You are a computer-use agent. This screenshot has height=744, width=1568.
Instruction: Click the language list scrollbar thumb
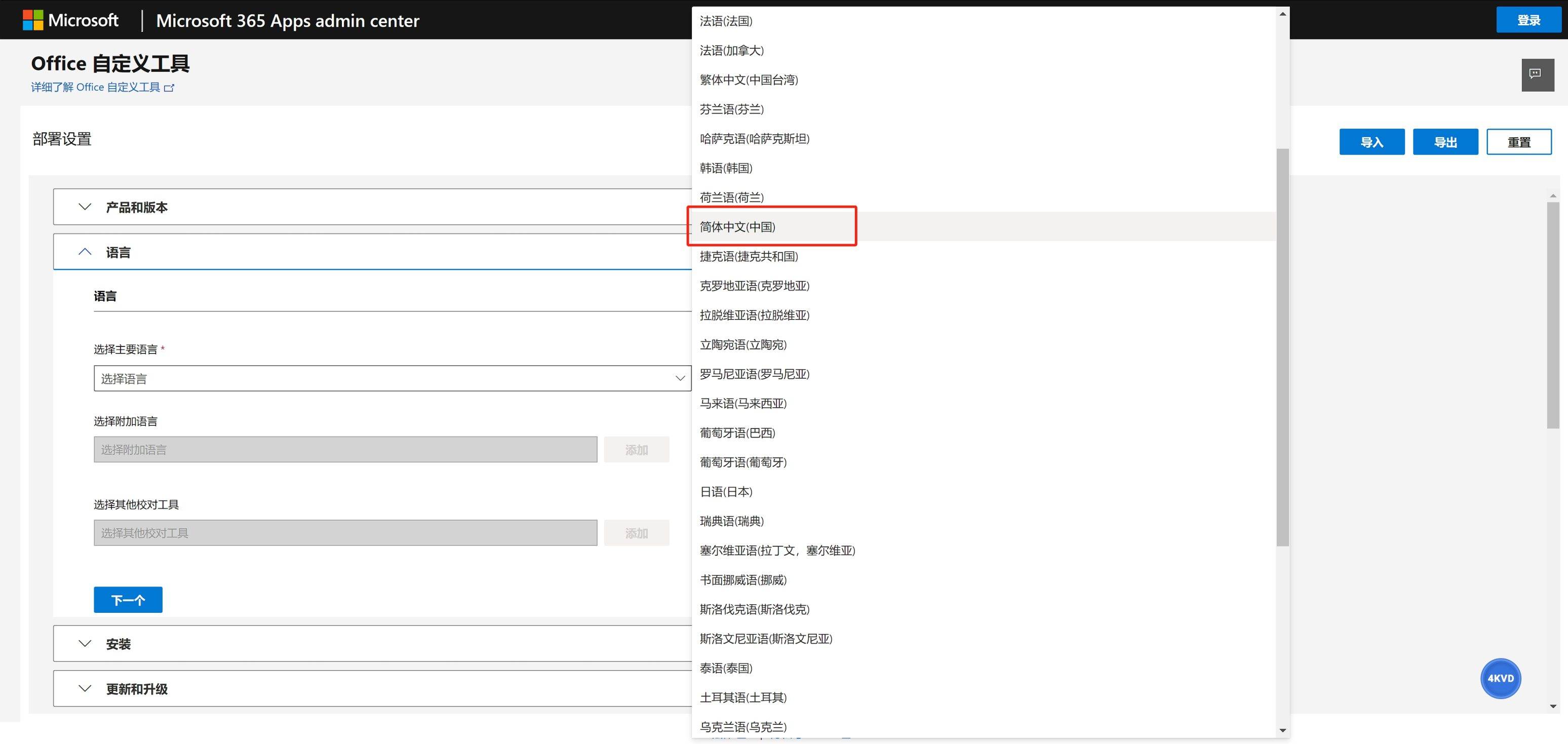point(1282,347)
